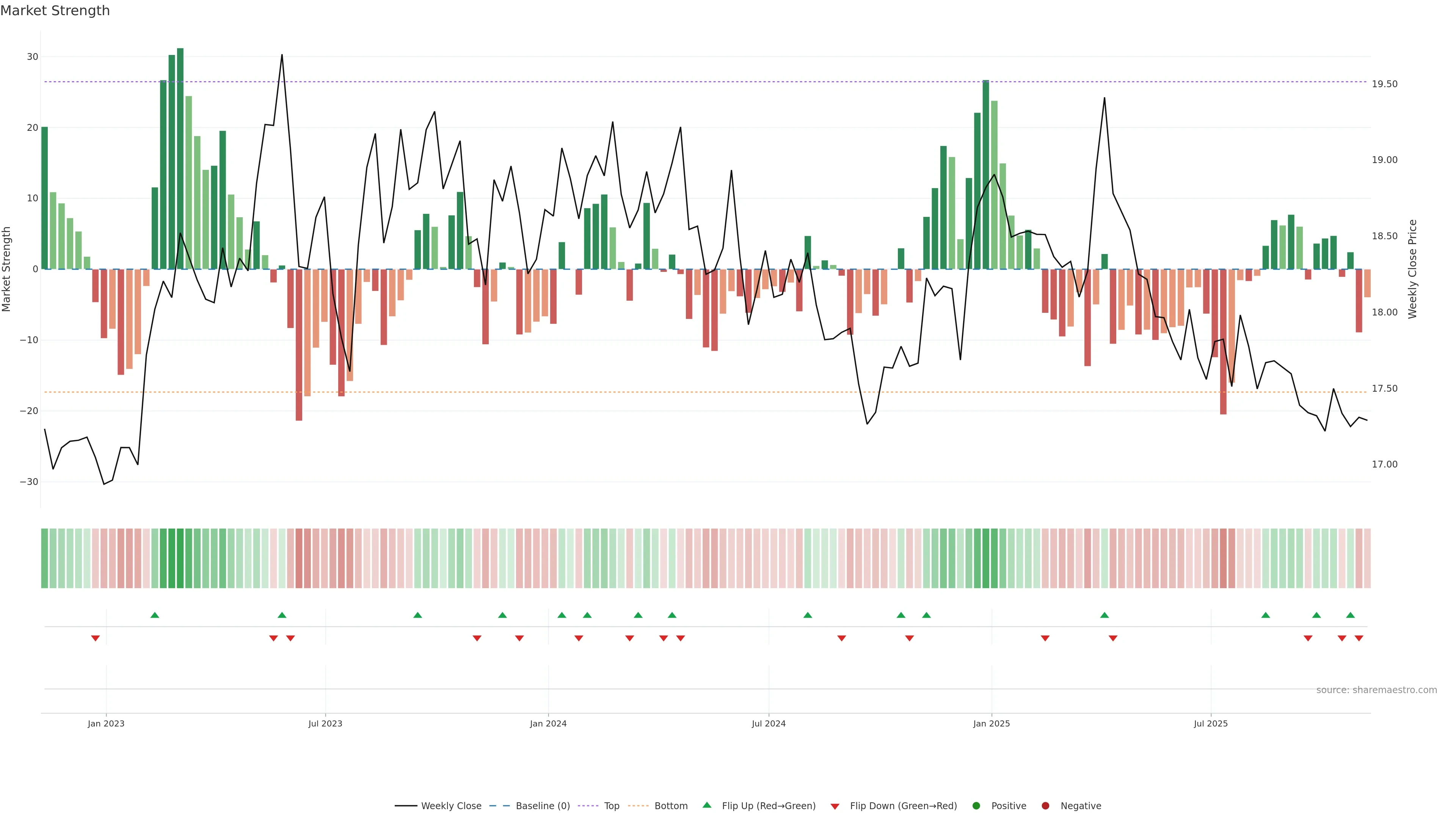
Task: Click the Jan 2023 x-axis label
Action: click(106, 723)
